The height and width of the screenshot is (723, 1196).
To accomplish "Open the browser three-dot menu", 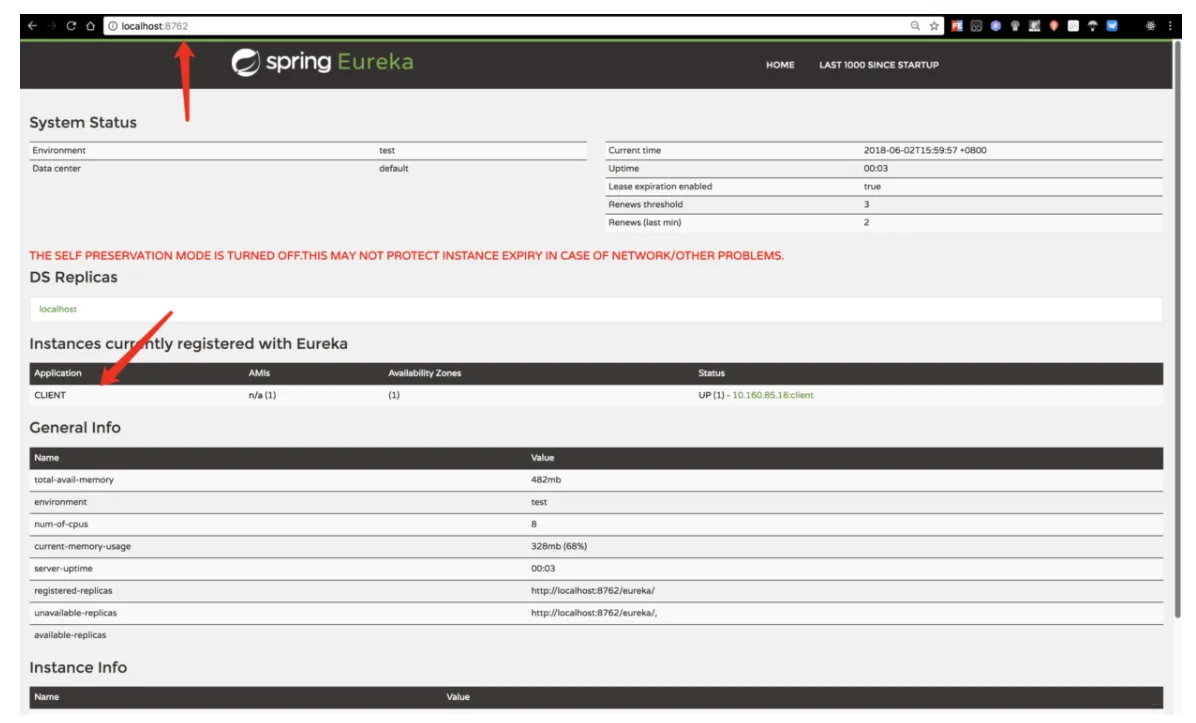I will coord(1170,26).
